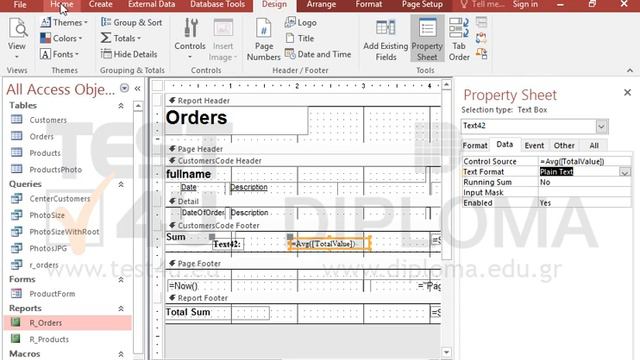Collapse the Macros group
The width and height of the screenshot is (640, 360).
(121, 354)
